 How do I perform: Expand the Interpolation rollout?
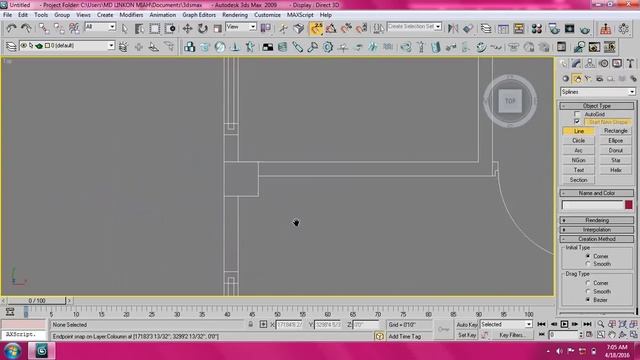597,229
